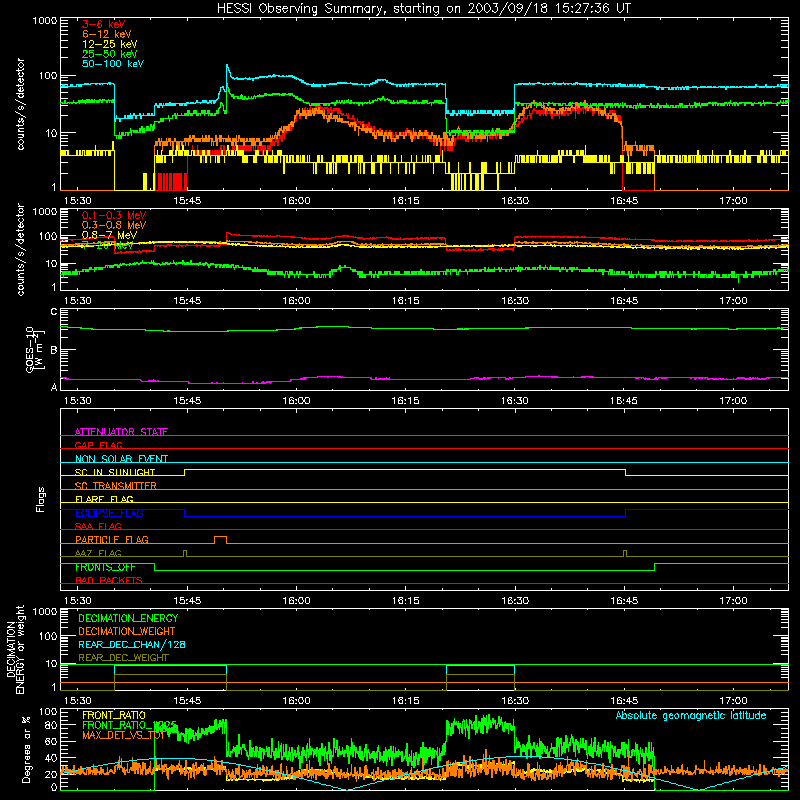Click the yellow FRONT_RATIO legend label
Viewport: 800px width, 800px height.
pyautogui.click(x=114, y=715)
